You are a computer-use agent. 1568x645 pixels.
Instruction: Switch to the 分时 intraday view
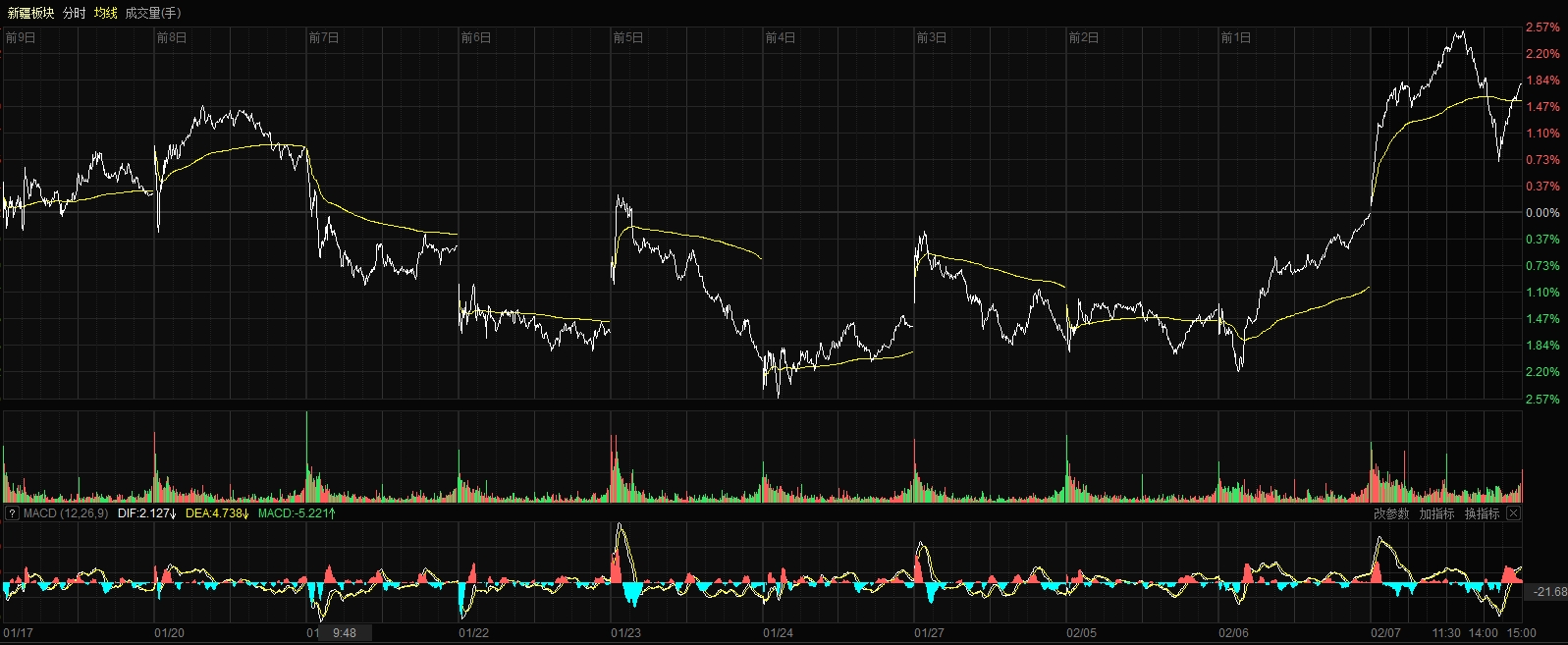pyautogui.click(x=75, y=13)
